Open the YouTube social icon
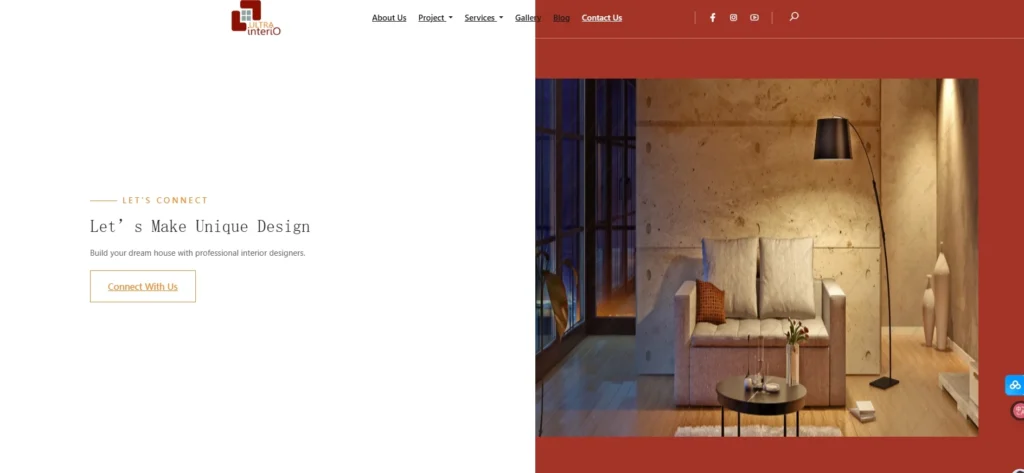This screenshot has width=1024, height=473. point(754,18)
